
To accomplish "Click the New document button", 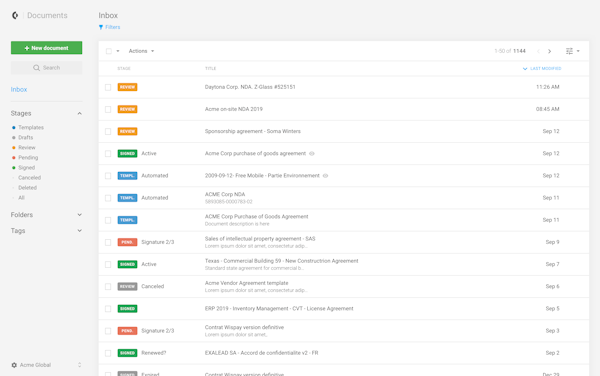I will pos(46,48).
